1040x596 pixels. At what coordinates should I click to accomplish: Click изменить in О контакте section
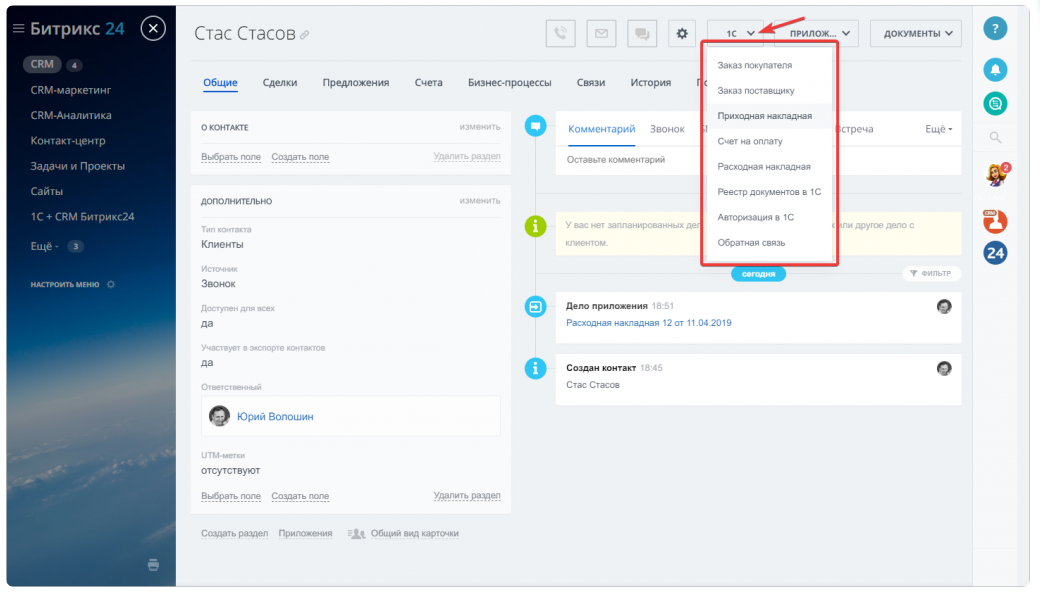coord(480,127)
